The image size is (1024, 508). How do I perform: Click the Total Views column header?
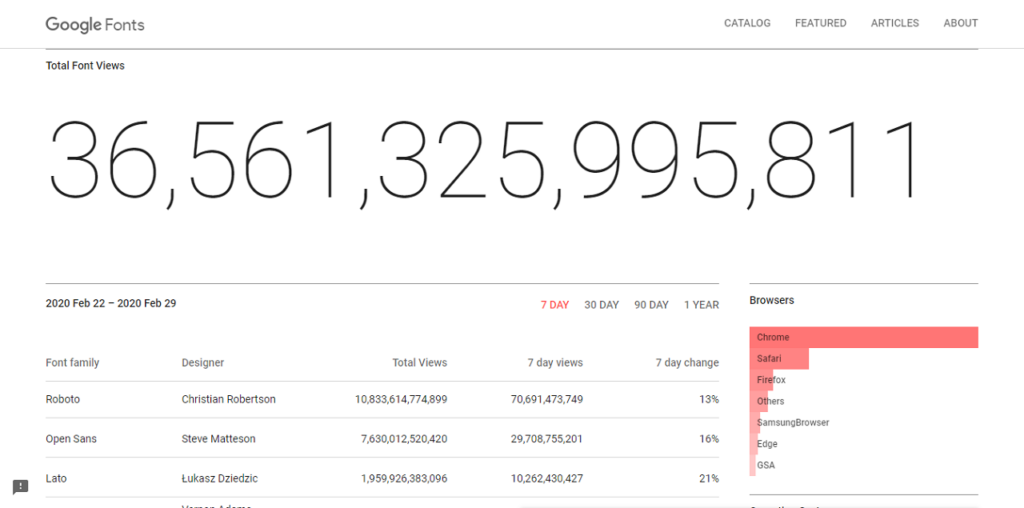click(420, 362)
